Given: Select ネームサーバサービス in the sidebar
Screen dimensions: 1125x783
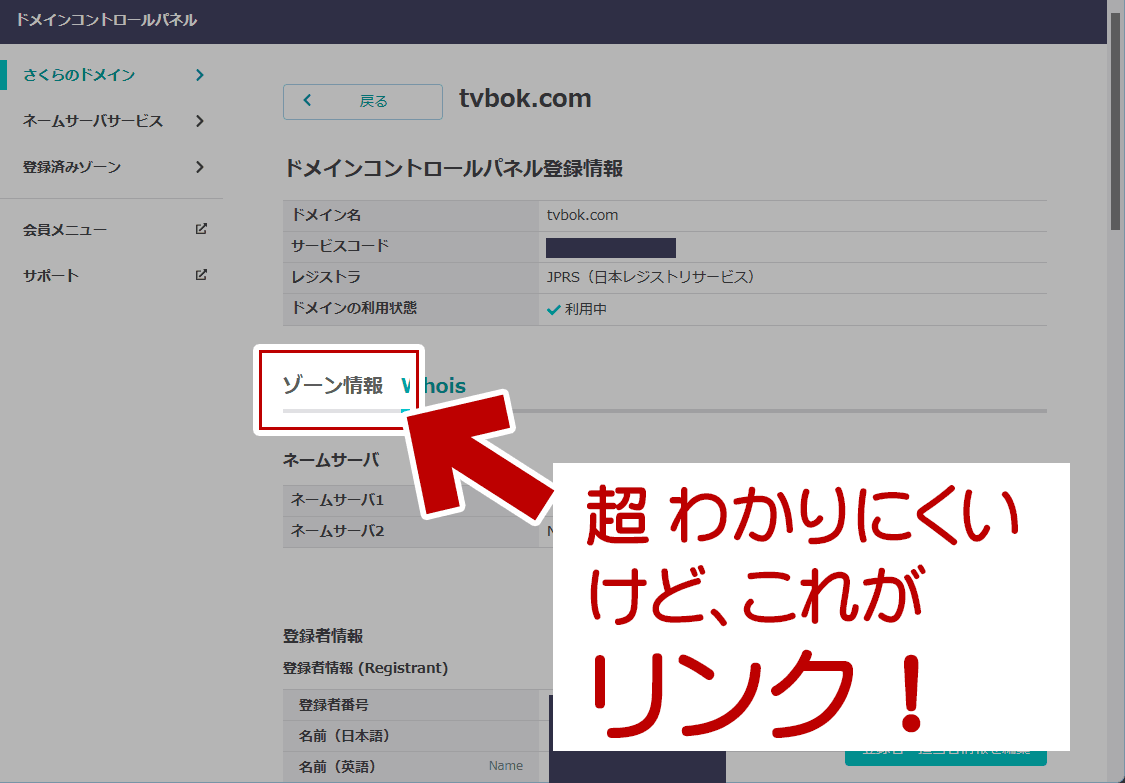Looking at the screenshot, I should point(95,120).
